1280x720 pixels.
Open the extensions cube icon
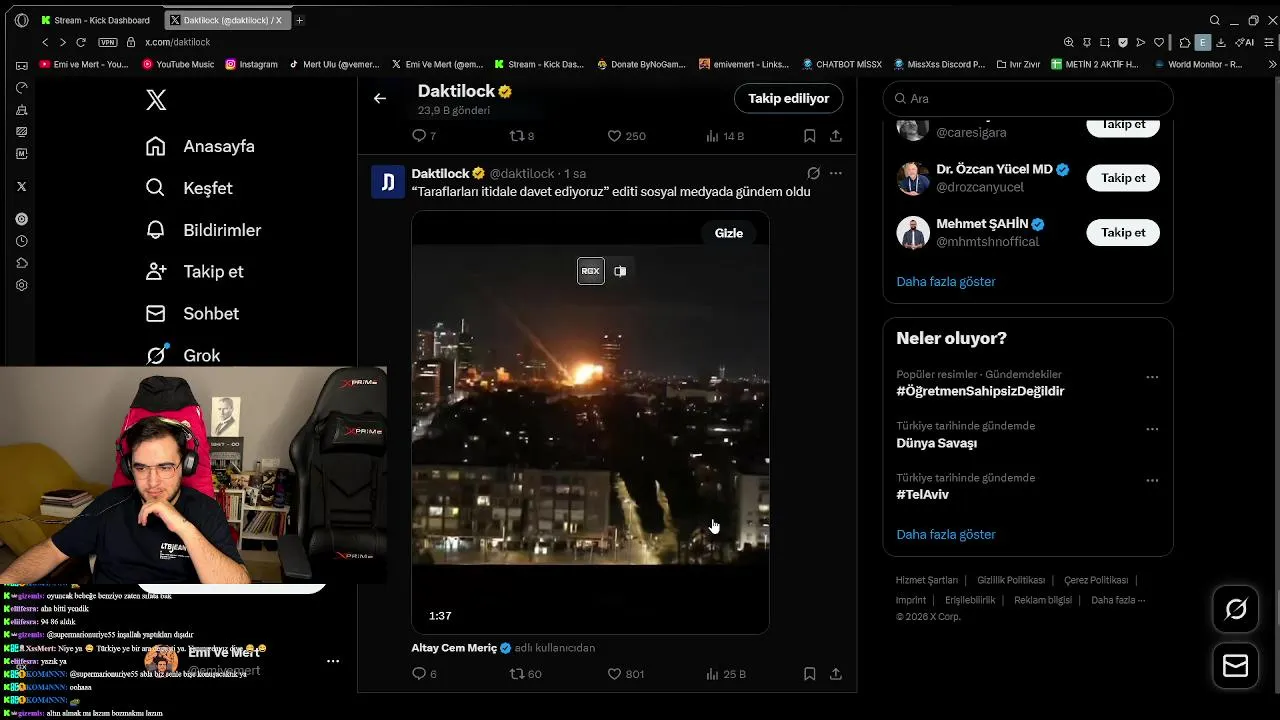tap(1185, 42)
